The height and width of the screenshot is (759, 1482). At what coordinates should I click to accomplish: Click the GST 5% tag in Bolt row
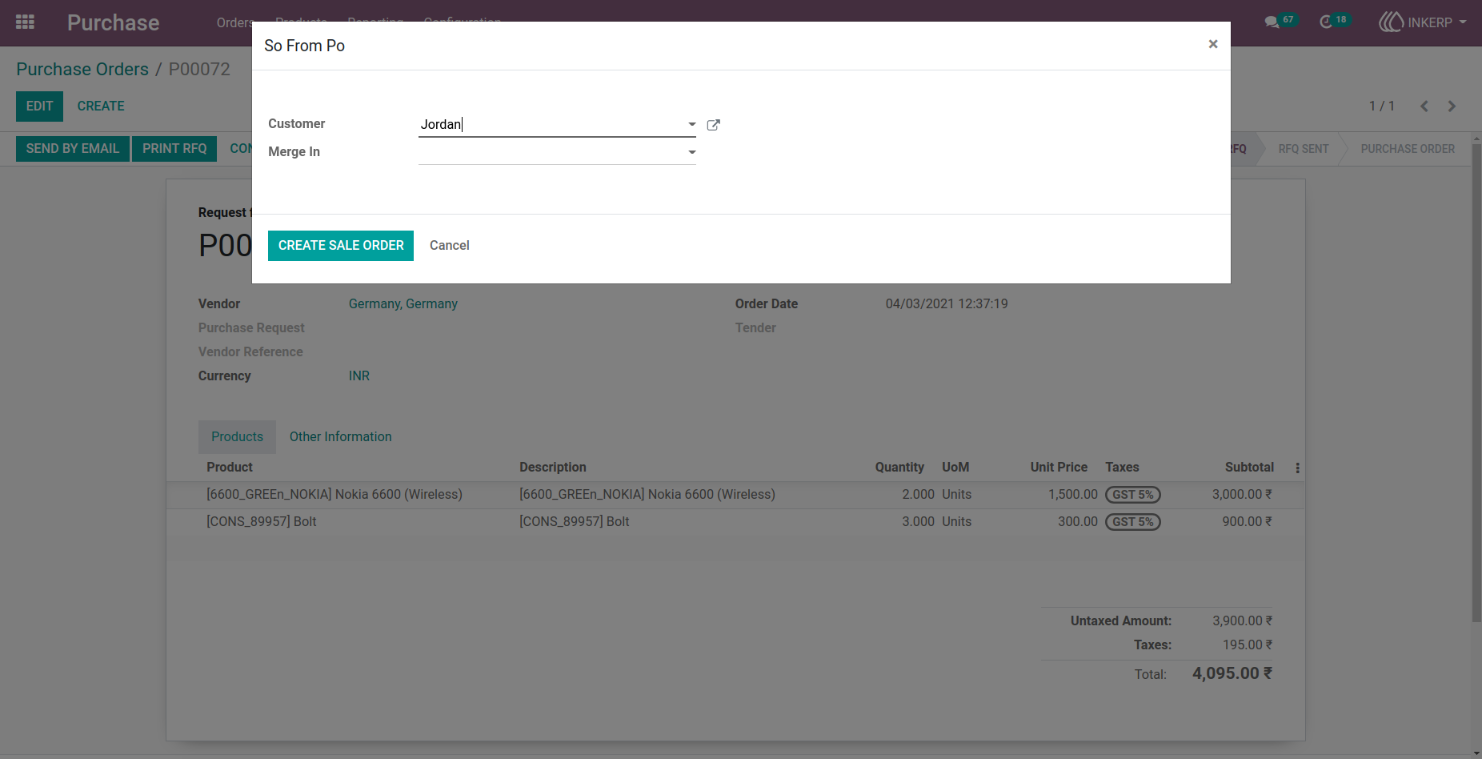pos(1133,521)
